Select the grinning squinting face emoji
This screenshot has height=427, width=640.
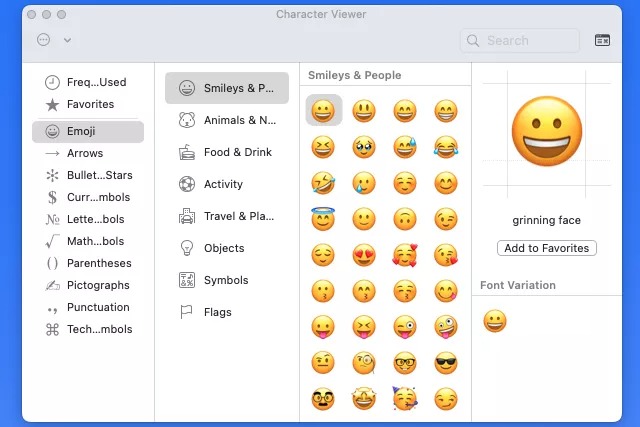pyautogui.click(x=323, y=147)
